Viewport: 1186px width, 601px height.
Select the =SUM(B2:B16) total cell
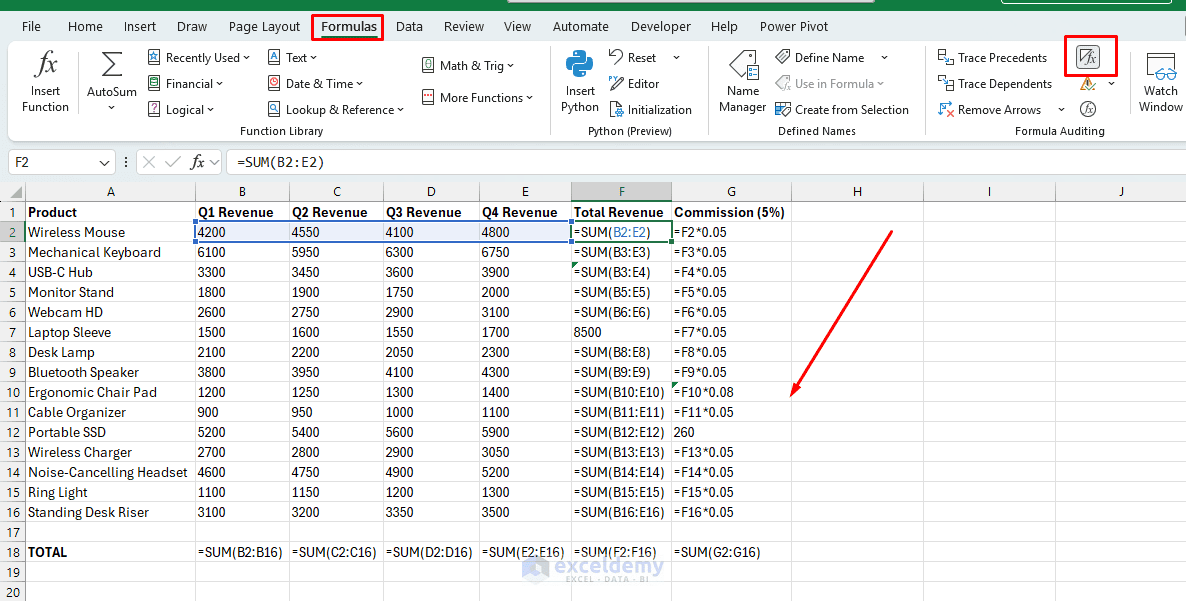coord(242,552)
